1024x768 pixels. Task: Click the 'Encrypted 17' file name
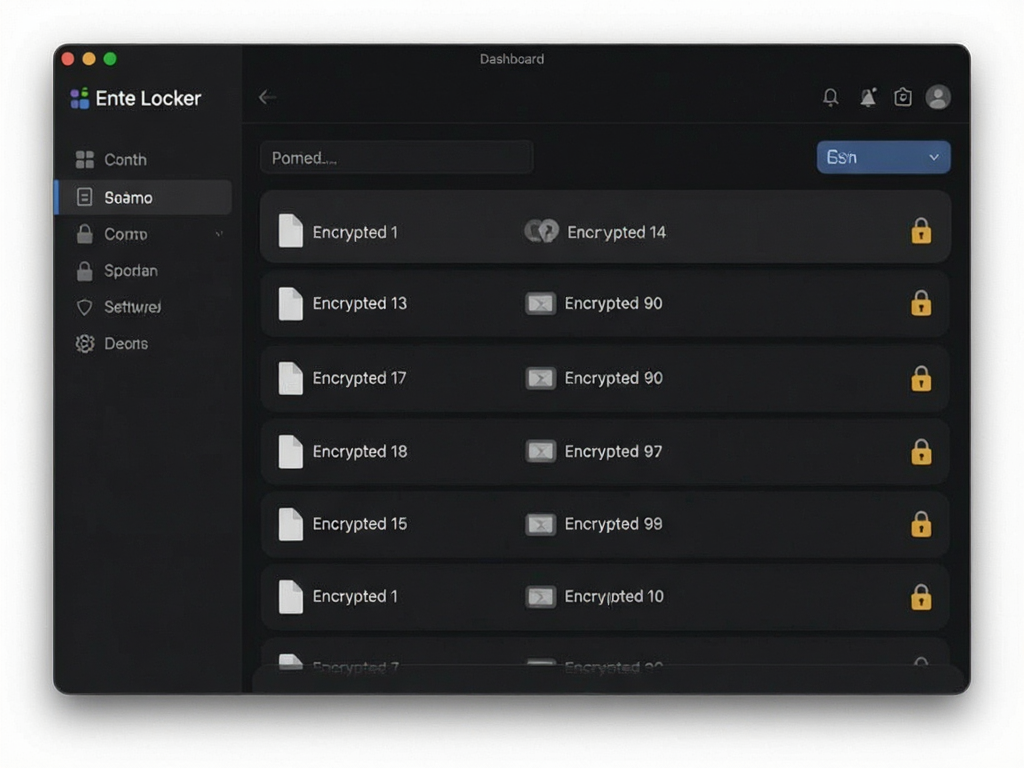[x=359, y=378]
